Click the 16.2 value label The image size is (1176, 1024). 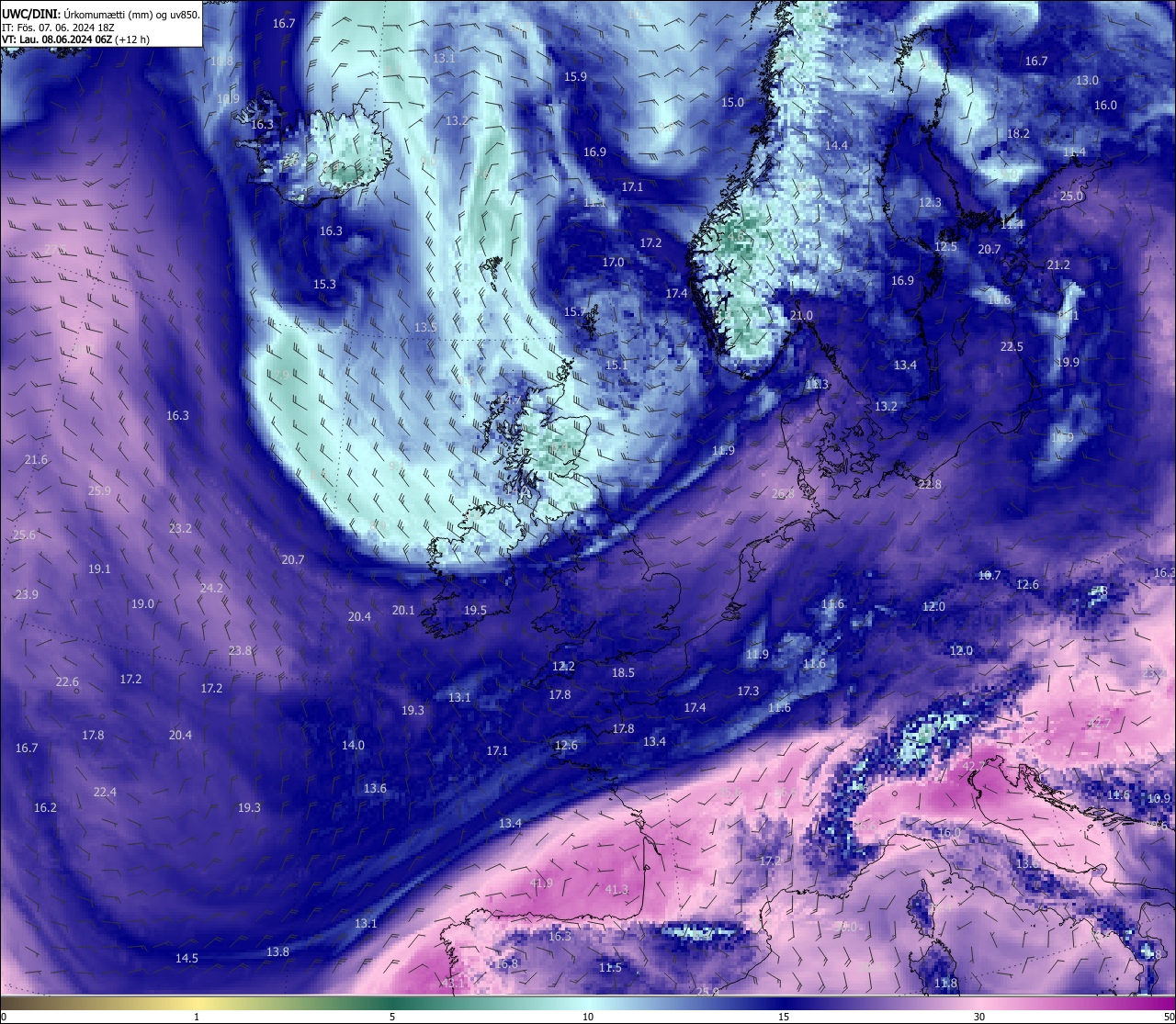pyautogui.click(x=45, y=808)
